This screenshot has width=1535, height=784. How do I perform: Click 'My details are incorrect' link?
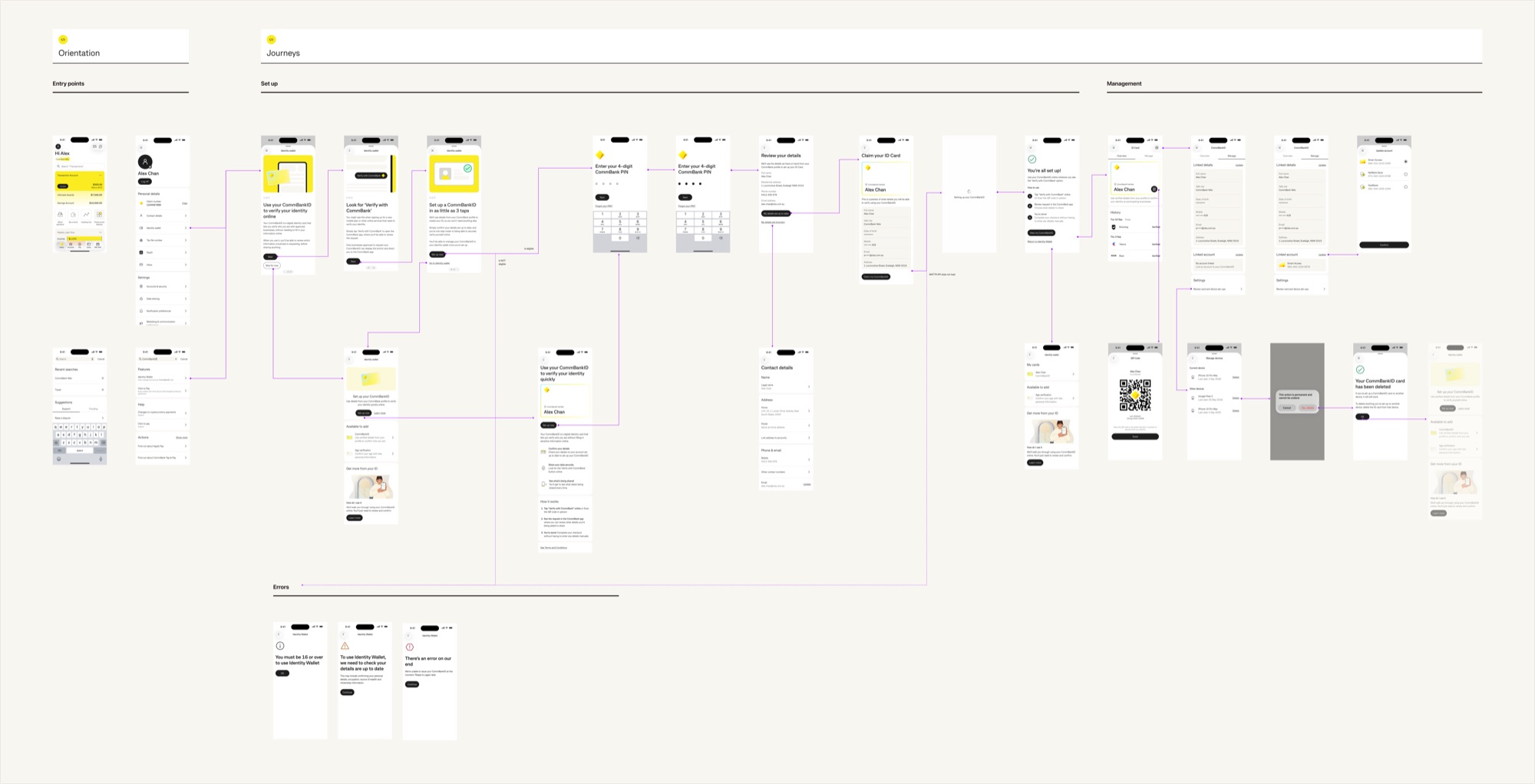coord(773,222)
